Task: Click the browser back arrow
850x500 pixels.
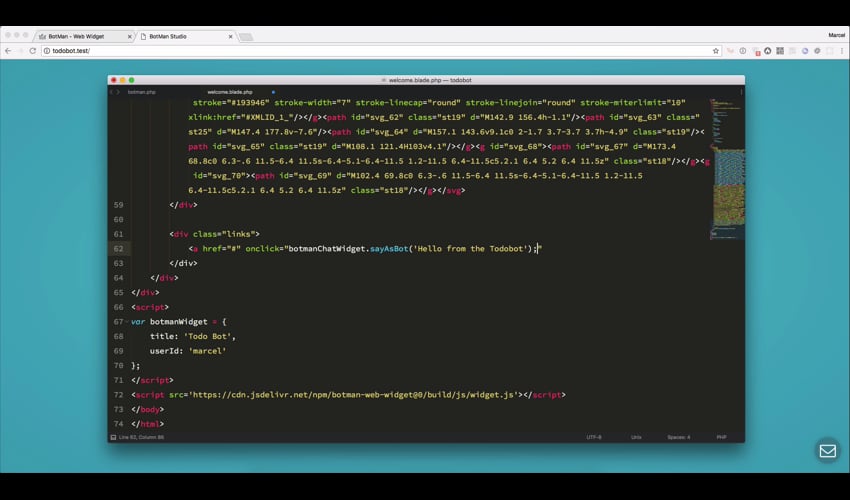Action: point(8,50)
